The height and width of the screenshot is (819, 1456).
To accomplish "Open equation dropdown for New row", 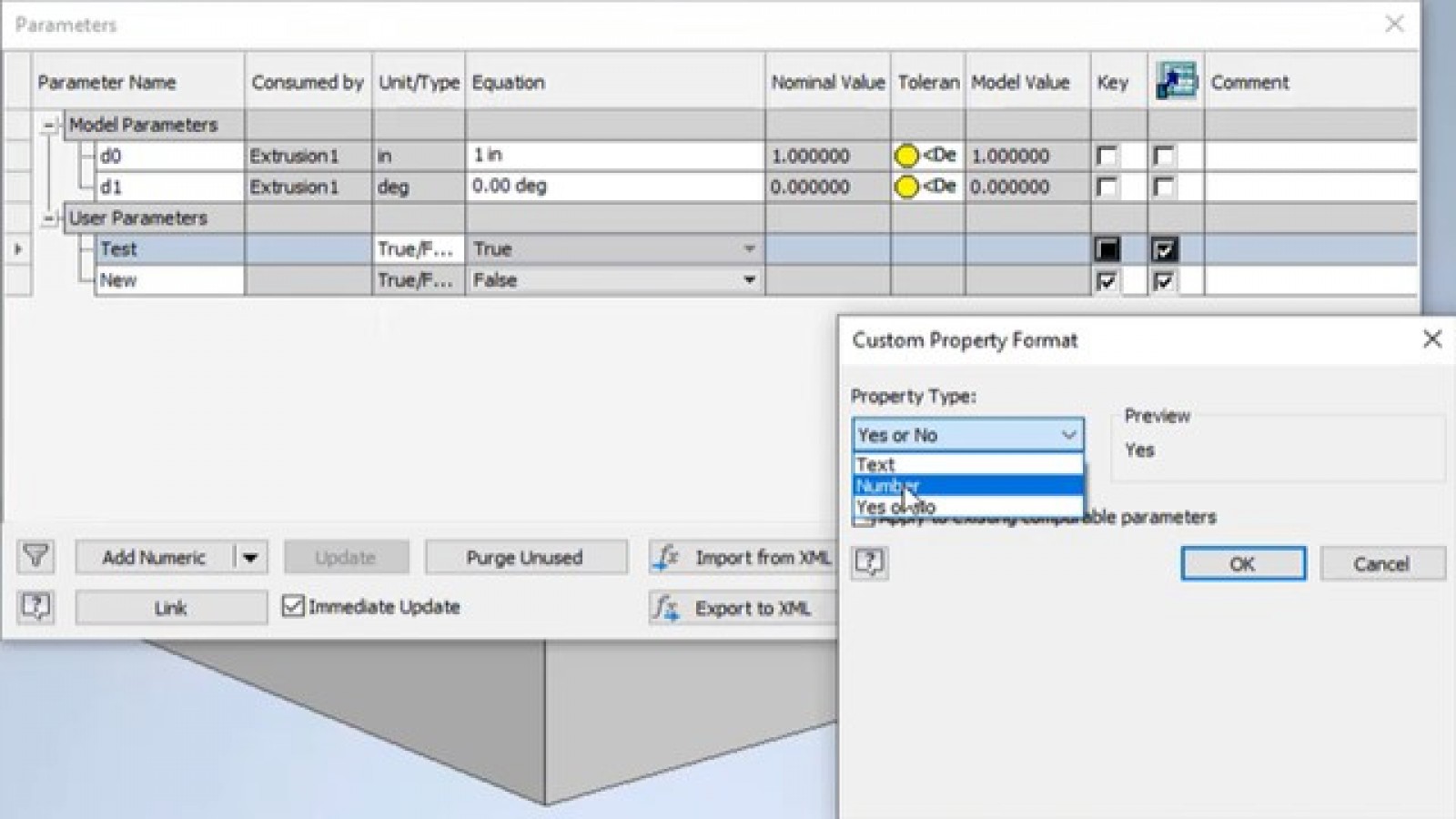I will 749,279.
